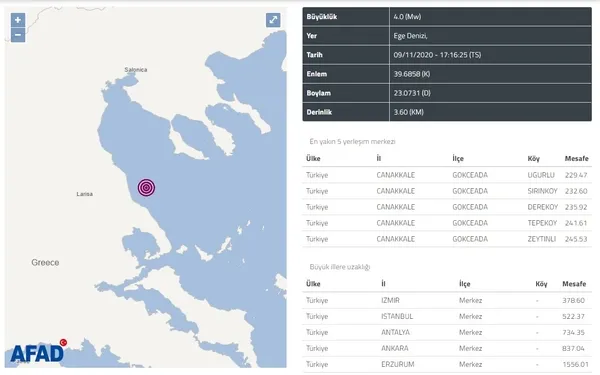600x375 pixels.
Task: Click the AFAD logo
Action: click(38, 351)
